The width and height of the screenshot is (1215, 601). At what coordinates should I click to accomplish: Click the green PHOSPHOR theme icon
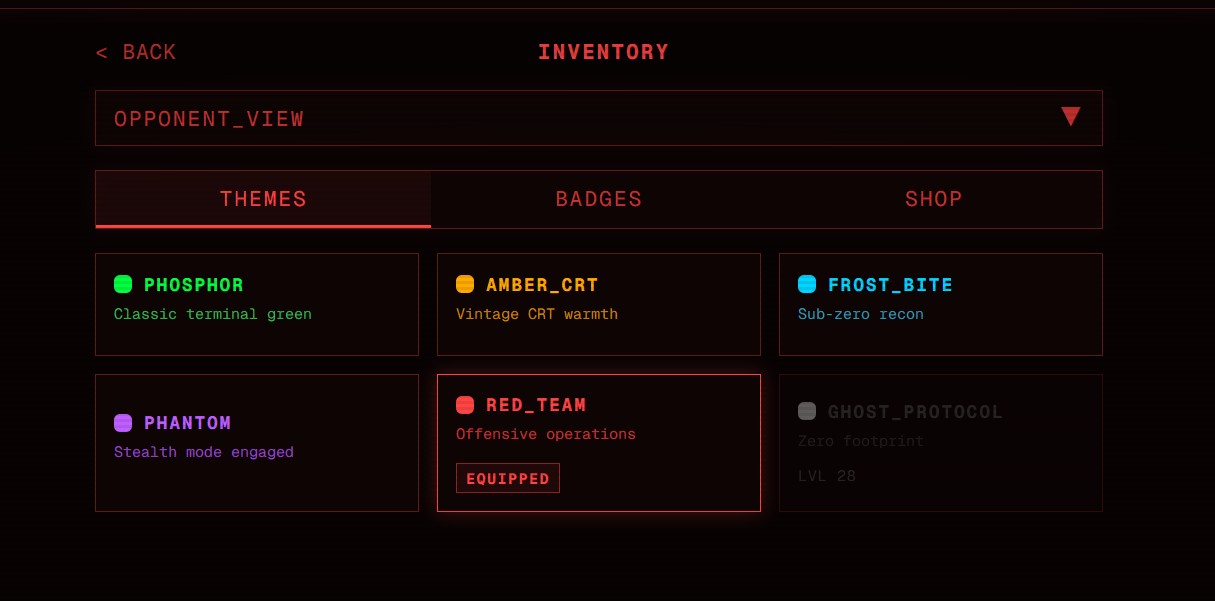123,284
